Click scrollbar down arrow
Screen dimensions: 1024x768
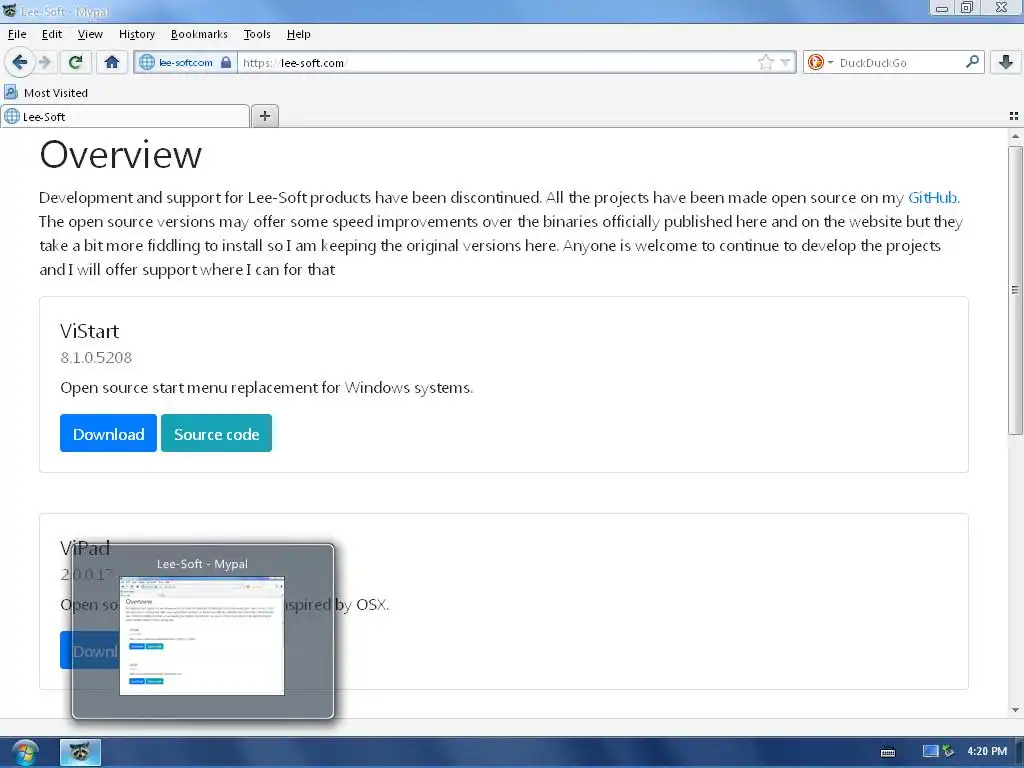pyautogui.click(x=1015, y=710)
